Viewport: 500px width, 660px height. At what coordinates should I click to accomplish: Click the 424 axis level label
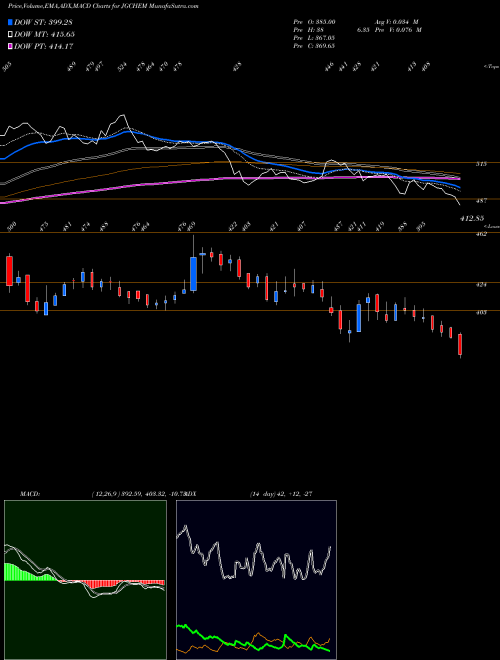[x=481, y=285]
